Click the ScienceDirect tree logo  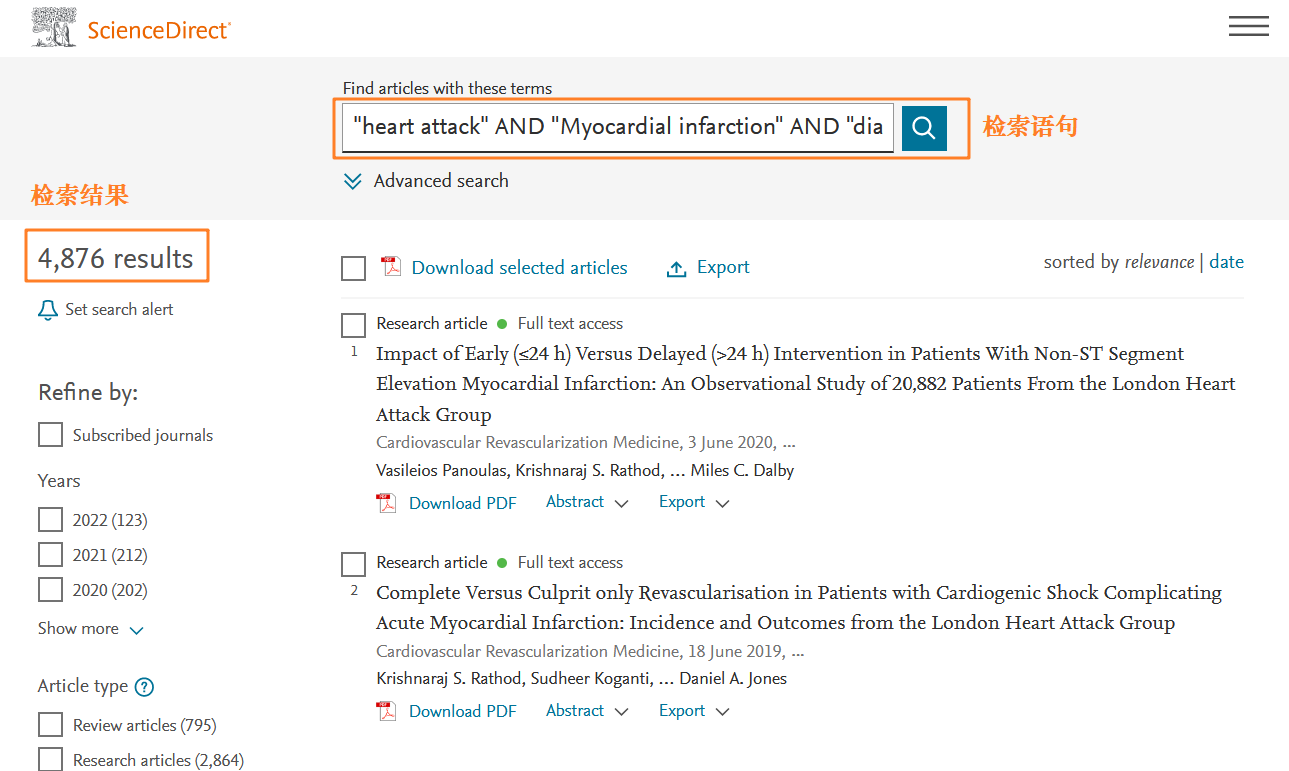coord(54,28)
